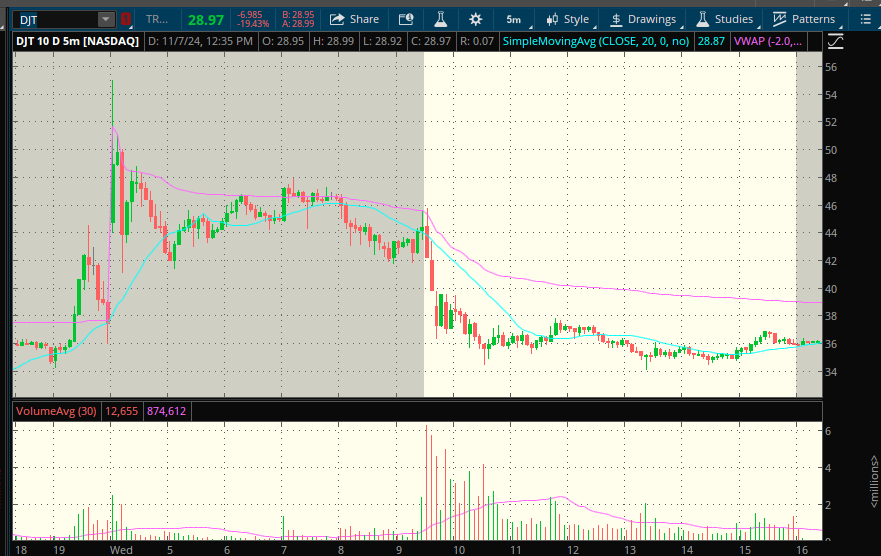The image size is (881, 556).
Task: Click the truncated TR... company description
Action: [x=157, y=20]
